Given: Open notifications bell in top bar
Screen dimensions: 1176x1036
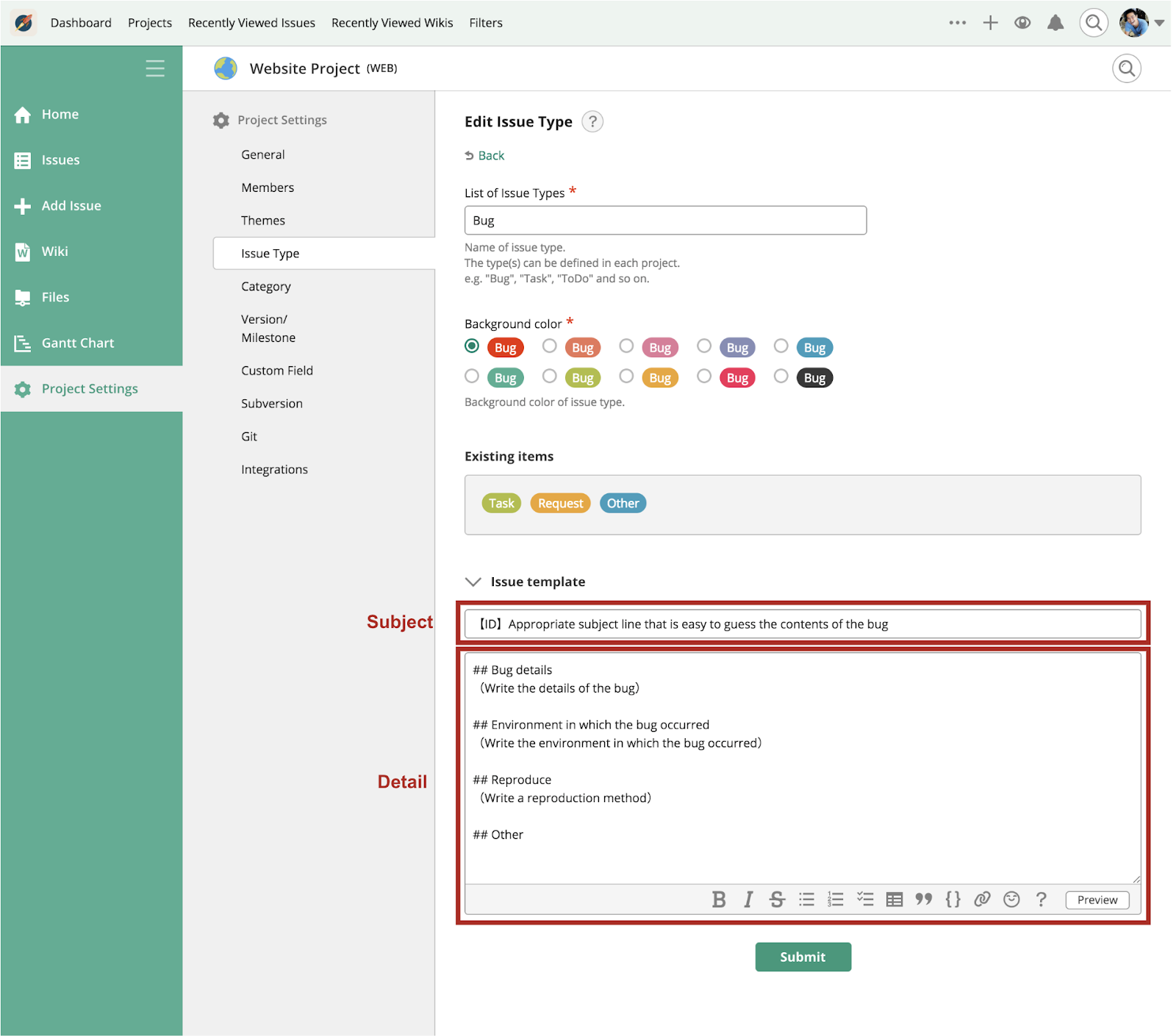Looking at the screenshot, I should (1055, 23).
